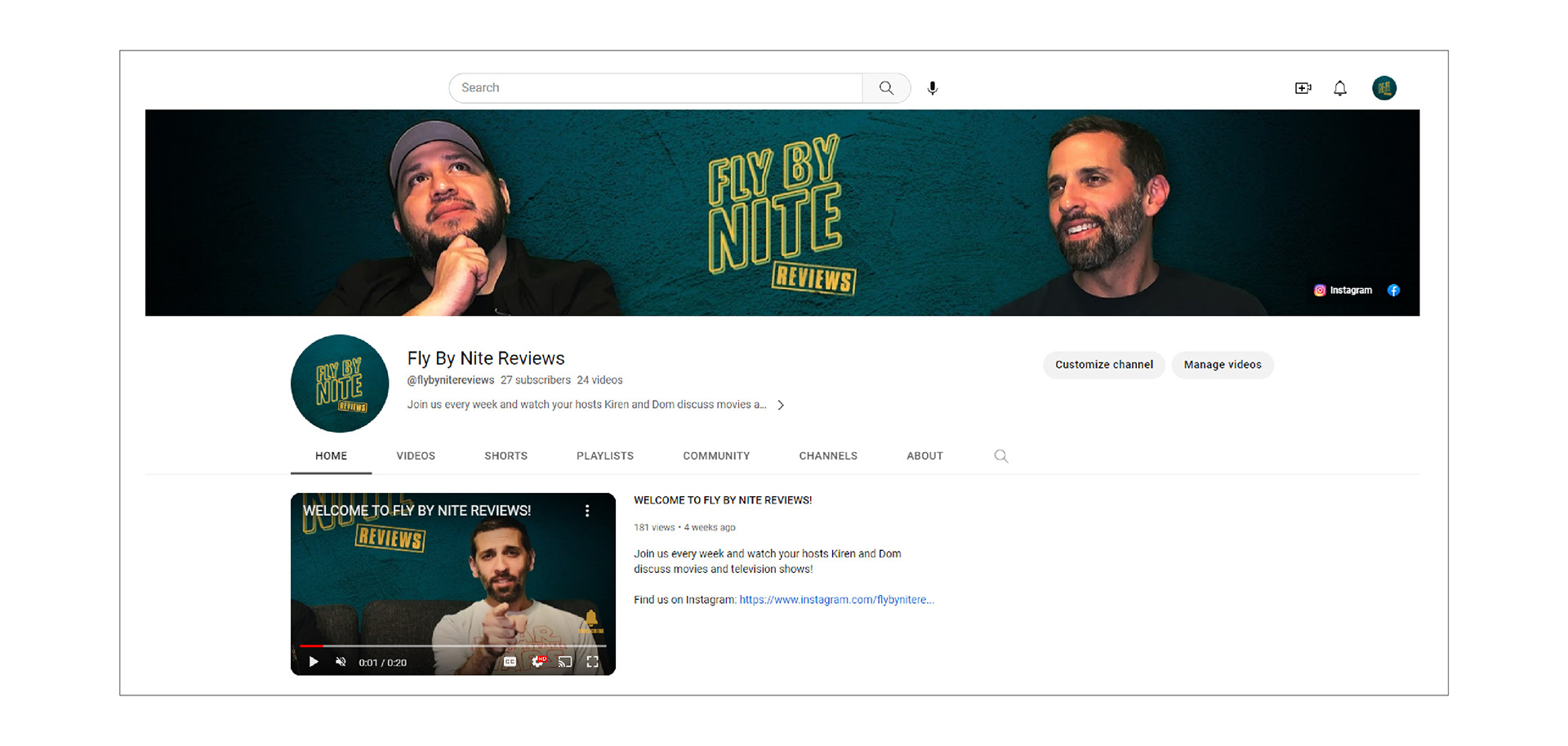Expand the channel description chevron
This screenshot has height=746, width=1568.
point(781,405)
